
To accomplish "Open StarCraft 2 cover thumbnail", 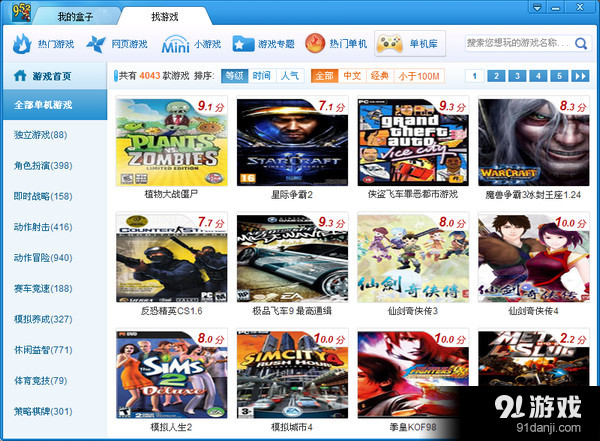I will (292, 142).
